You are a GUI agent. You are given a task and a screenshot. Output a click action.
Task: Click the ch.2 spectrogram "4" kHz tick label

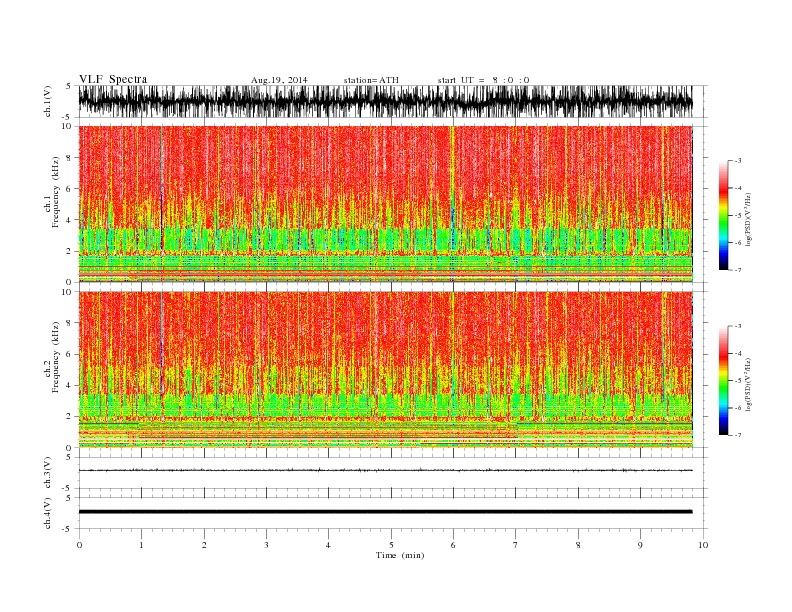point(69,386)
